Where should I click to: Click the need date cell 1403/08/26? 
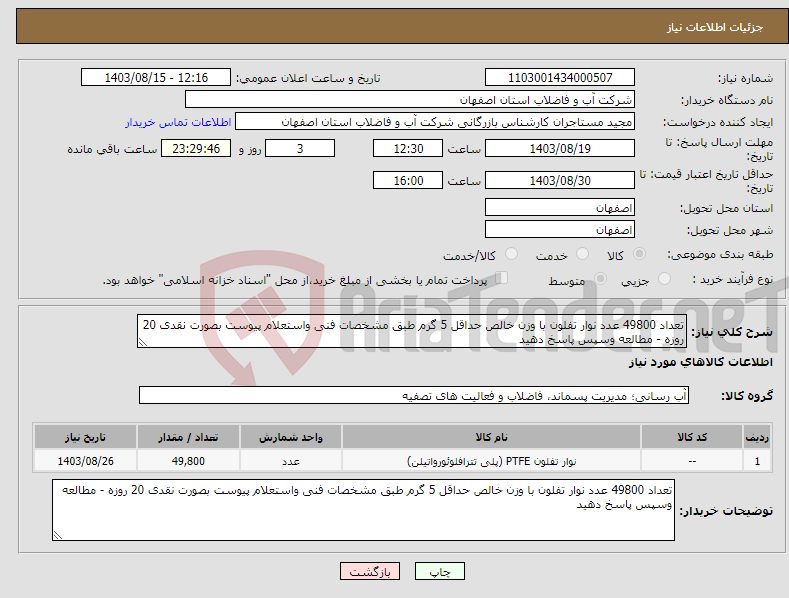[85, 461]
